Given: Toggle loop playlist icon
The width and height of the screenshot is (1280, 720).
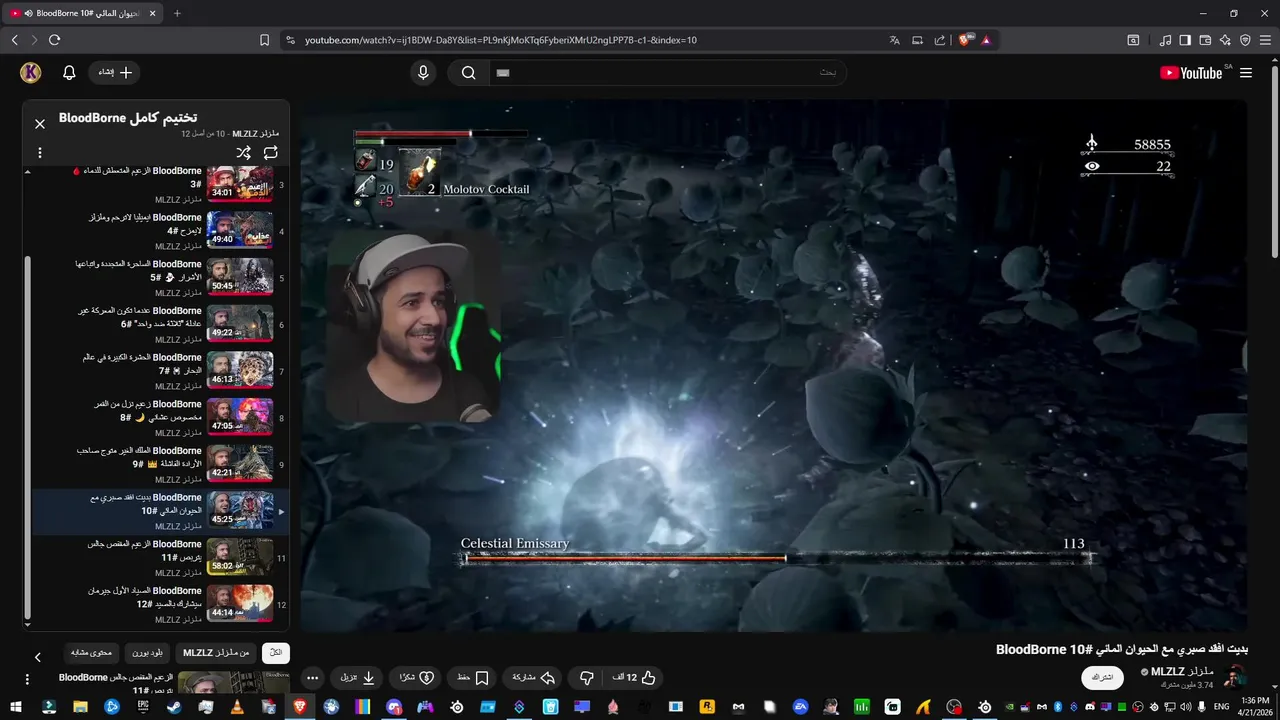Looking at the screenshot, I should tap(271, 153).
